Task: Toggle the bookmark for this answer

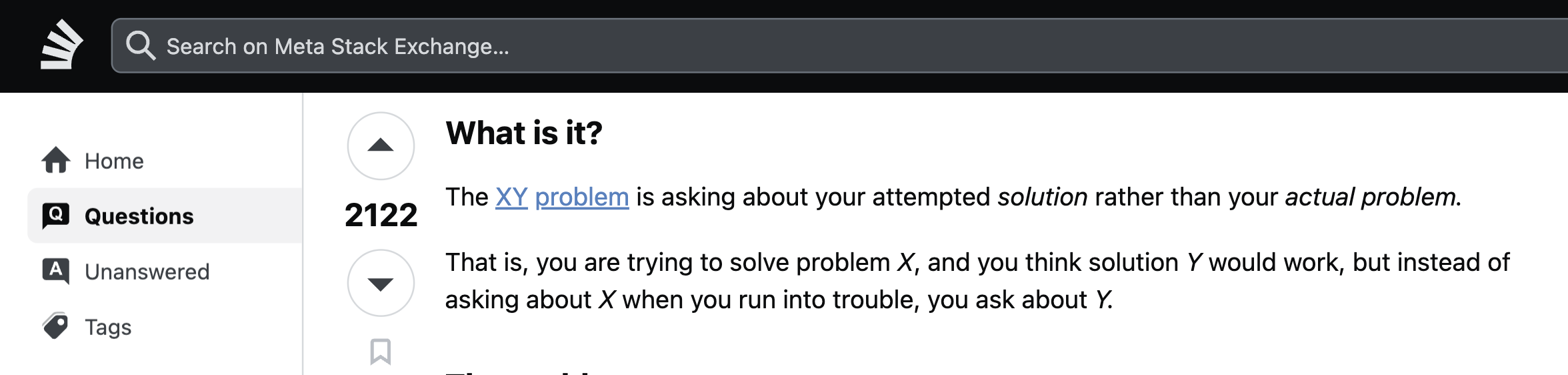Action: 381,351
